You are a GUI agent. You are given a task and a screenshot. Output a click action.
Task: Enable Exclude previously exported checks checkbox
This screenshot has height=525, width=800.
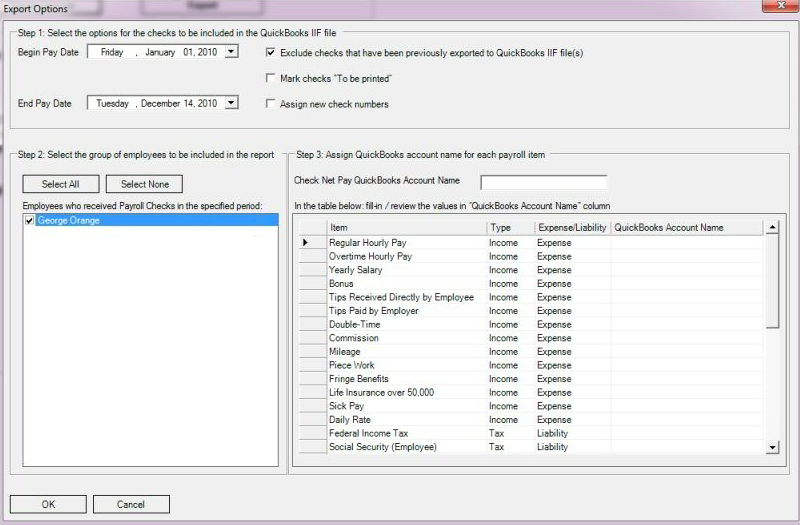[270, 53]
